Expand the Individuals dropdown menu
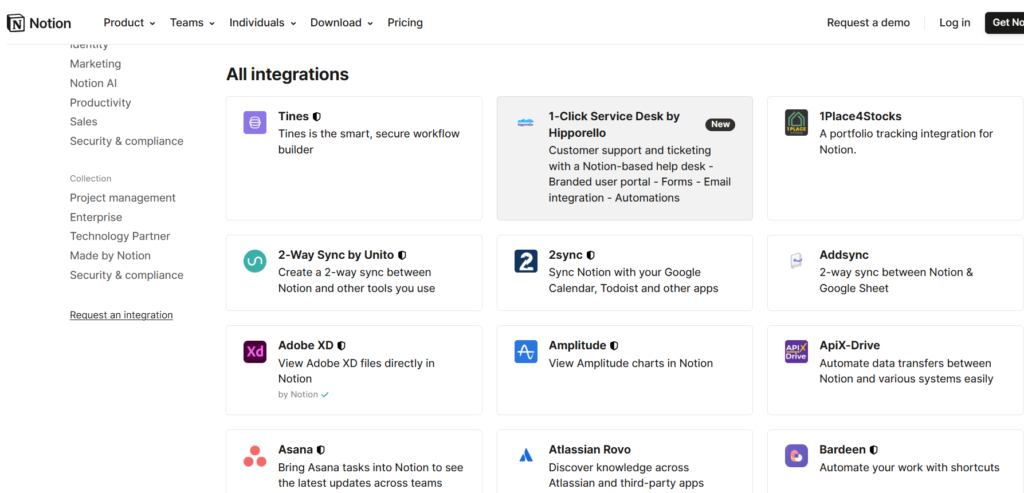 [x=263, y=23]
